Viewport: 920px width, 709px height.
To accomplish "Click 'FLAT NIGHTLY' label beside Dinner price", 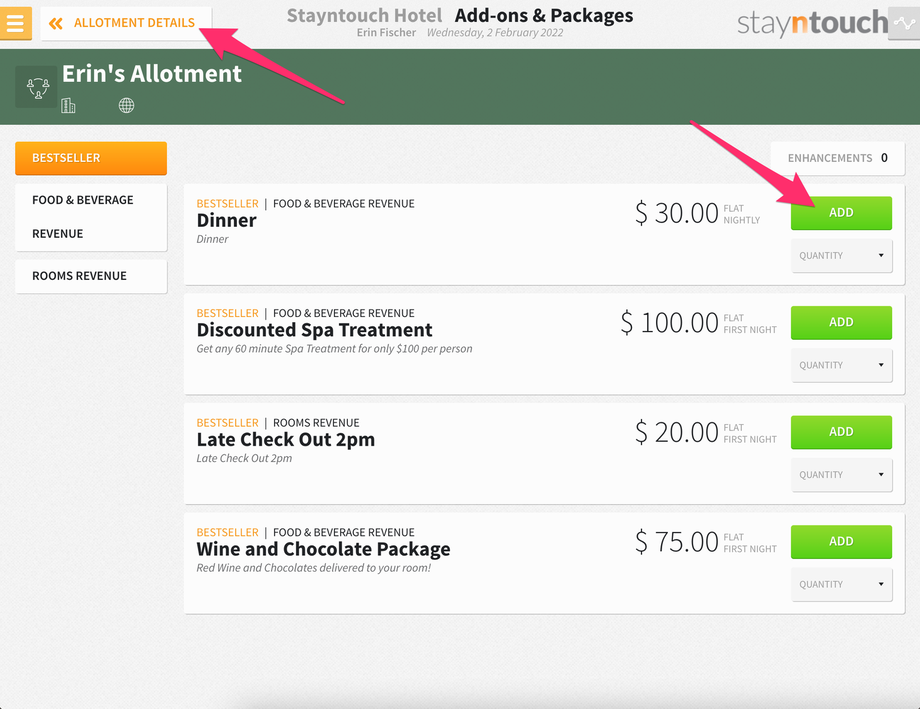I will tap(742, 214).
